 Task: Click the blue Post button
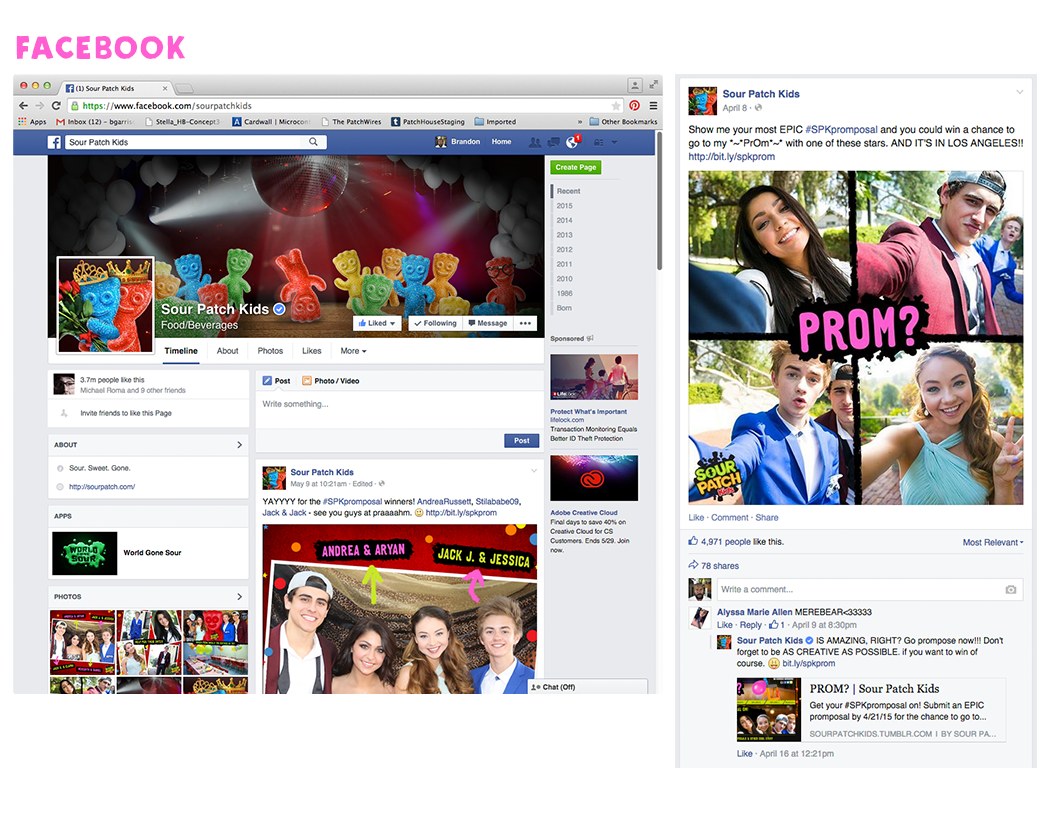click(521, 441)
